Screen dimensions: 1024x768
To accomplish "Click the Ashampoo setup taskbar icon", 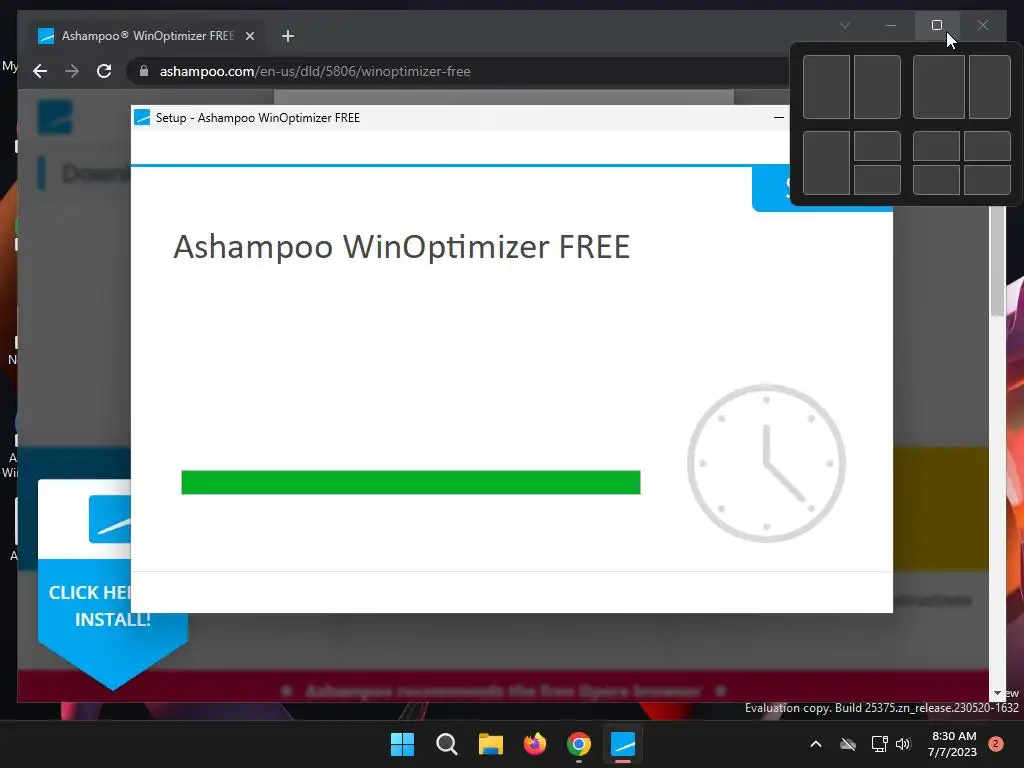I will (x=622, y=744).
